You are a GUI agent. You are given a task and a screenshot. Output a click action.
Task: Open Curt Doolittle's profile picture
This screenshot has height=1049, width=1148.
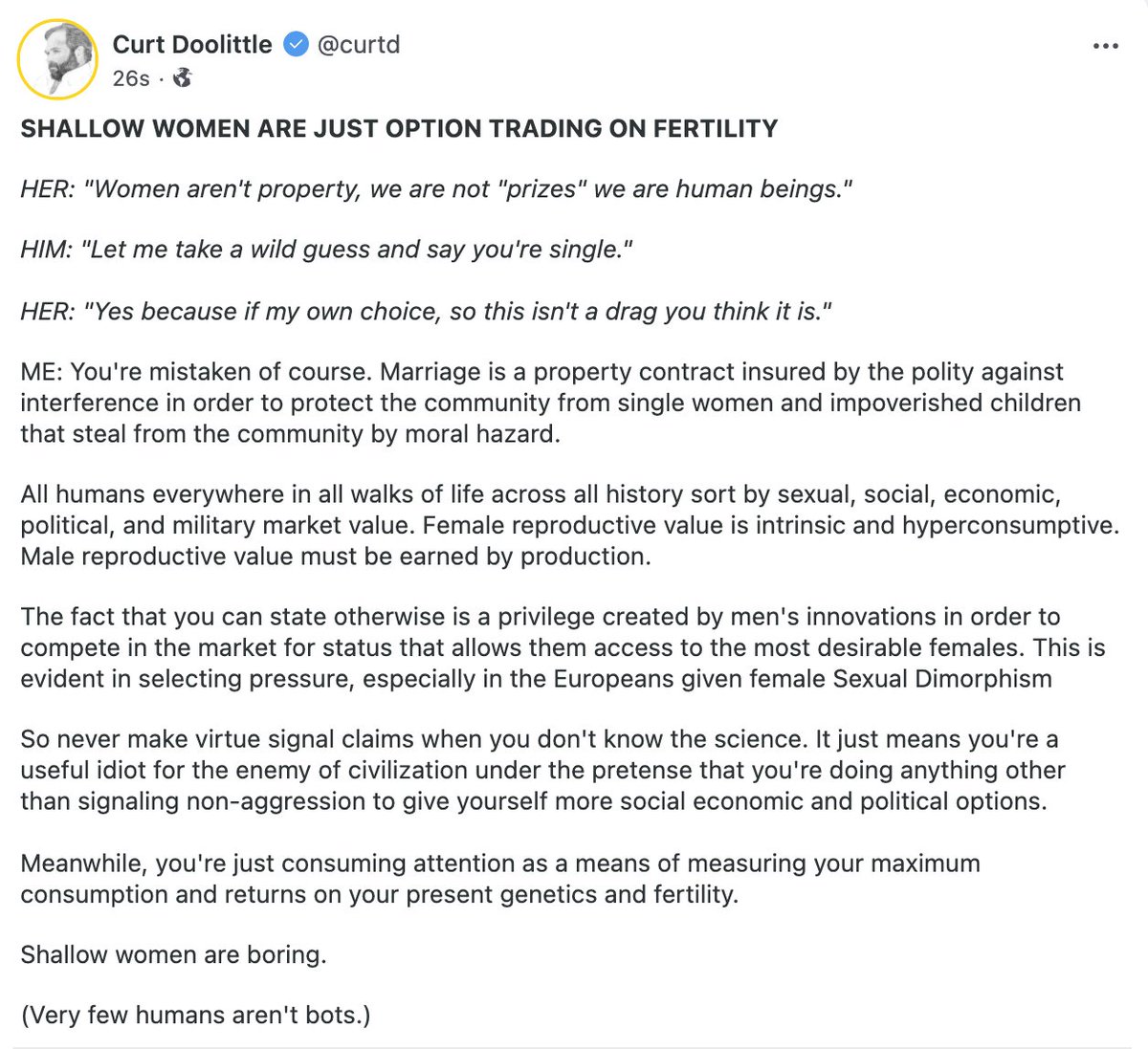(x=57, y=59)
